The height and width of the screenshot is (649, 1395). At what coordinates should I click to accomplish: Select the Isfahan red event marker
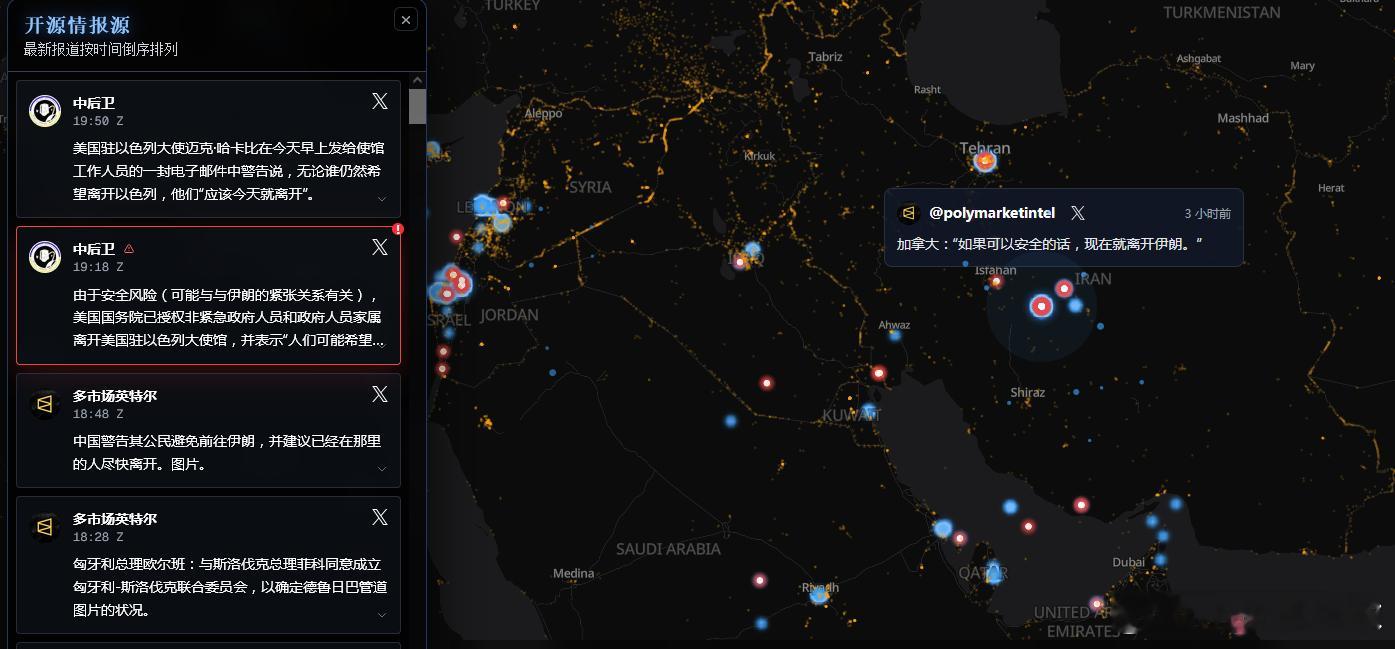click(996, 282)
